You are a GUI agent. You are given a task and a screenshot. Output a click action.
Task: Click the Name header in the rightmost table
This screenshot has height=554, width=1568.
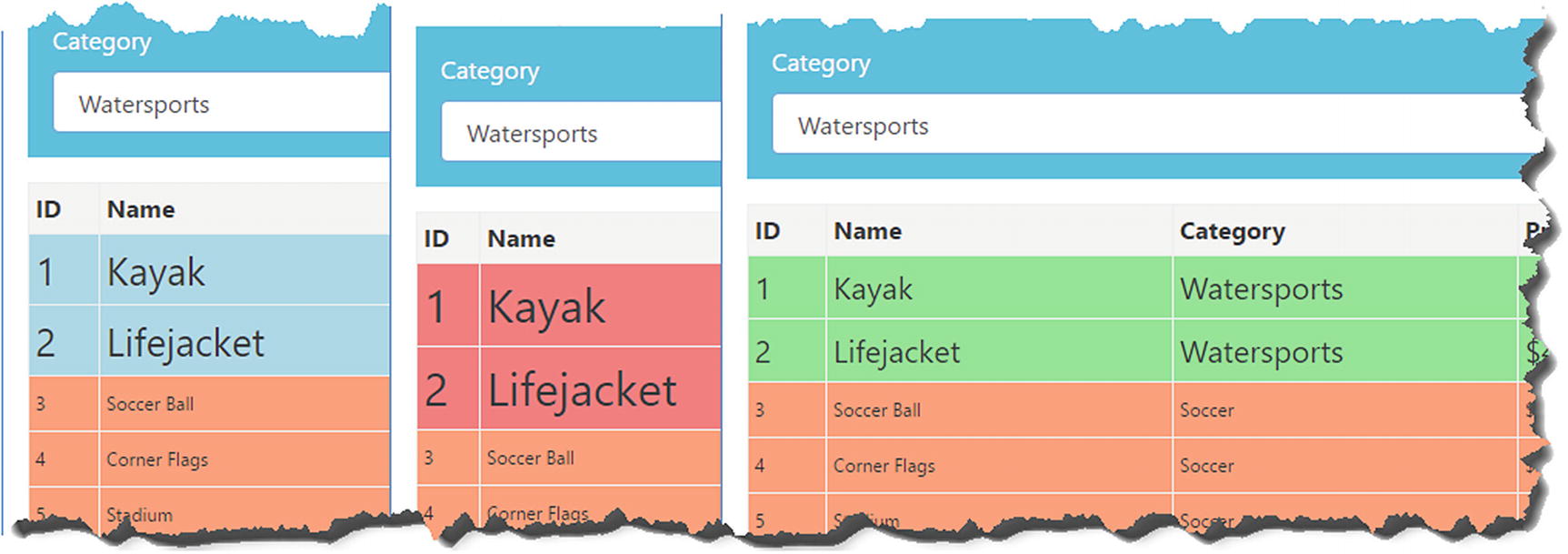point(868,231)
